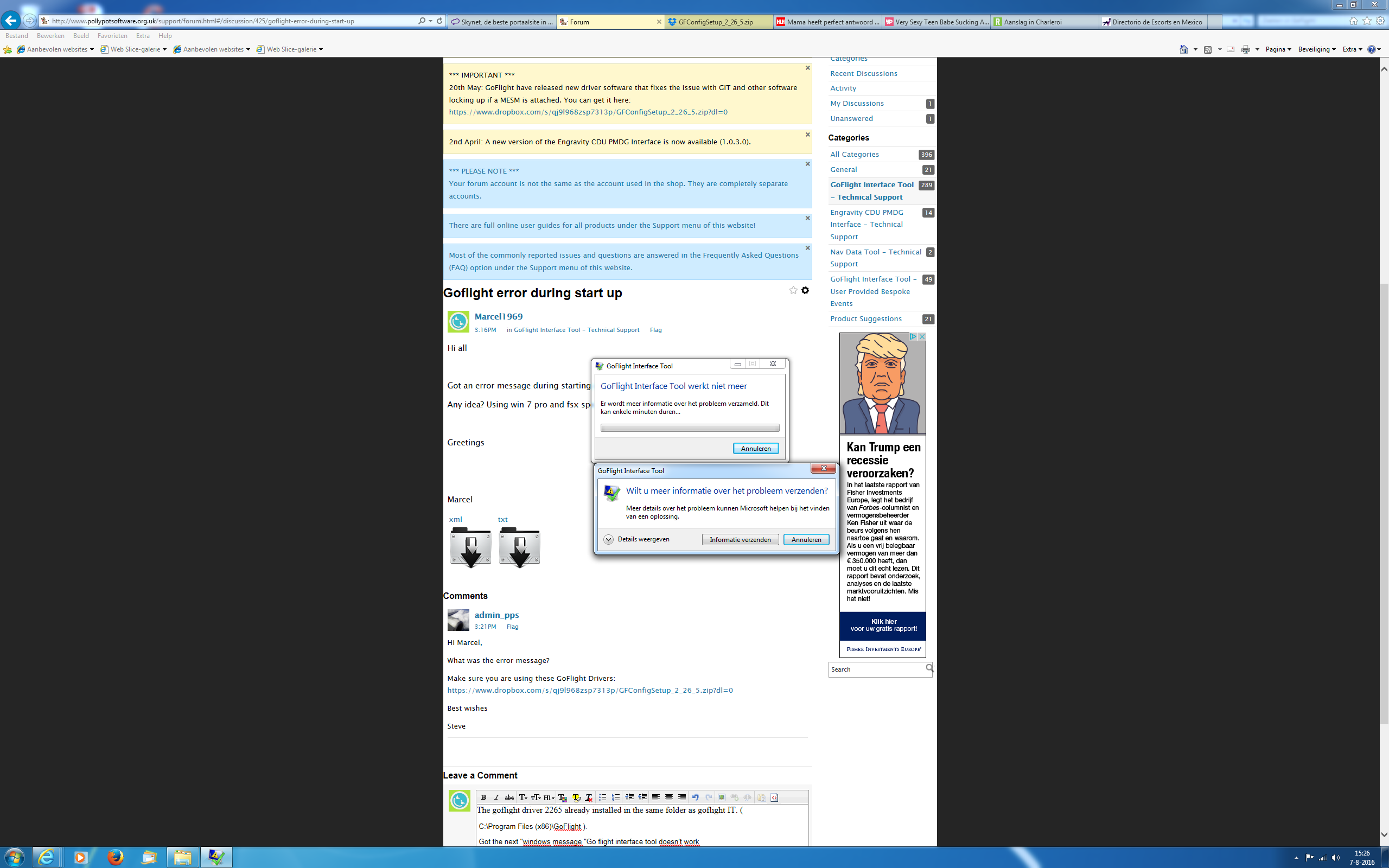
Task: Open the Unanswered discussions link
Action: (x=851, y=118)
